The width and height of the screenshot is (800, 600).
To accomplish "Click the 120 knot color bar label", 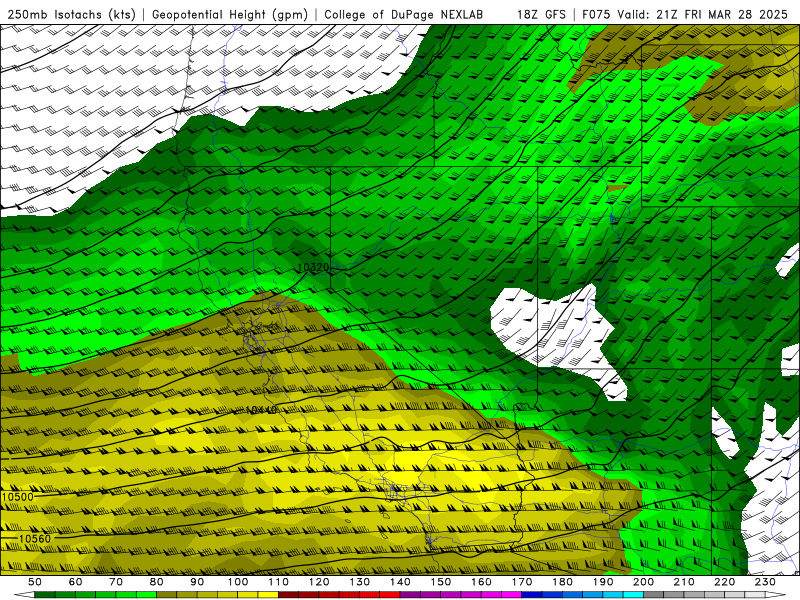I will (x=319, y=582).
